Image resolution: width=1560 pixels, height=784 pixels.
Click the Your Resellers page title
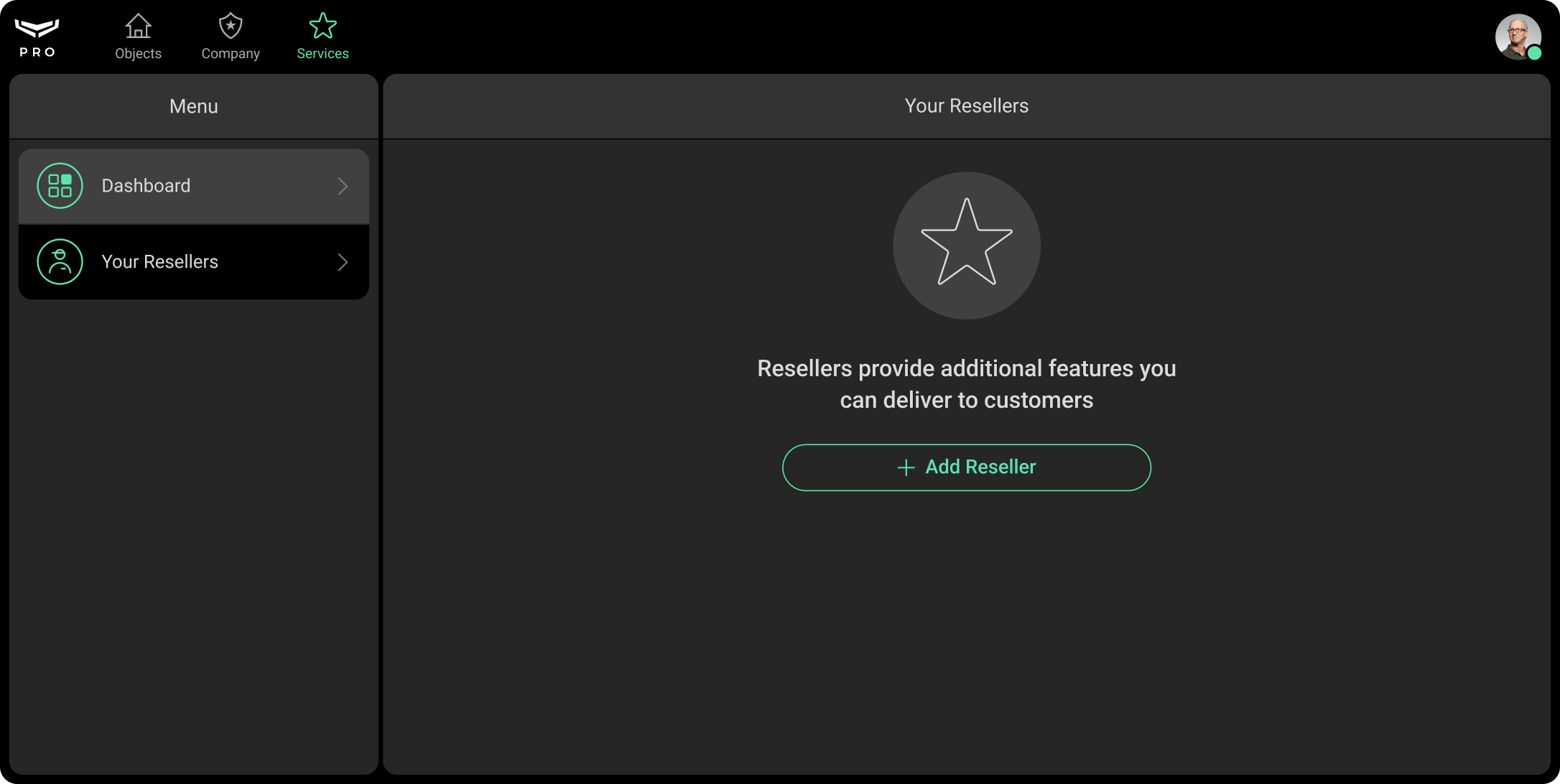coord(966,106)
